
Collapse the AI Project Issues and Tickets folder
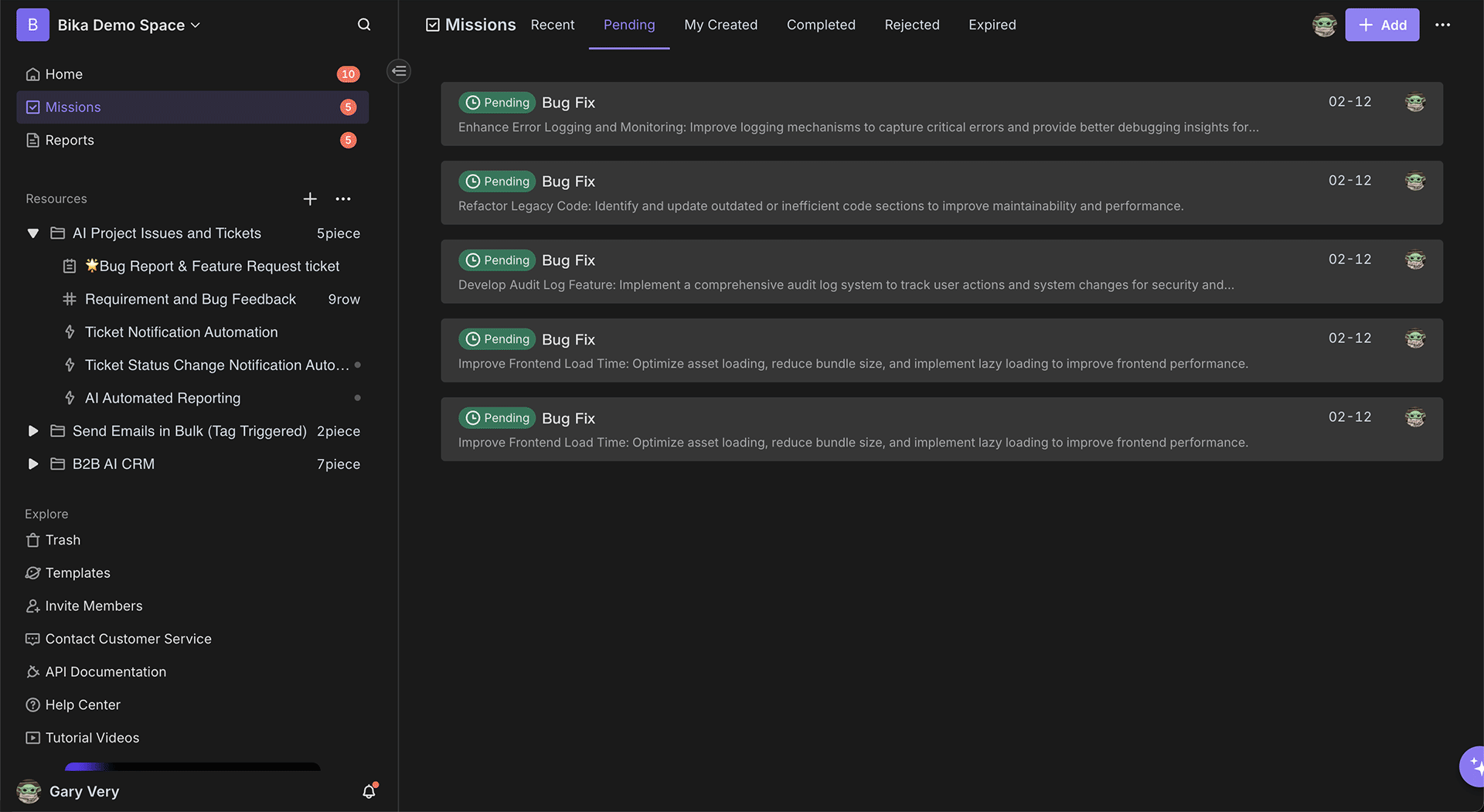point(33,233)
